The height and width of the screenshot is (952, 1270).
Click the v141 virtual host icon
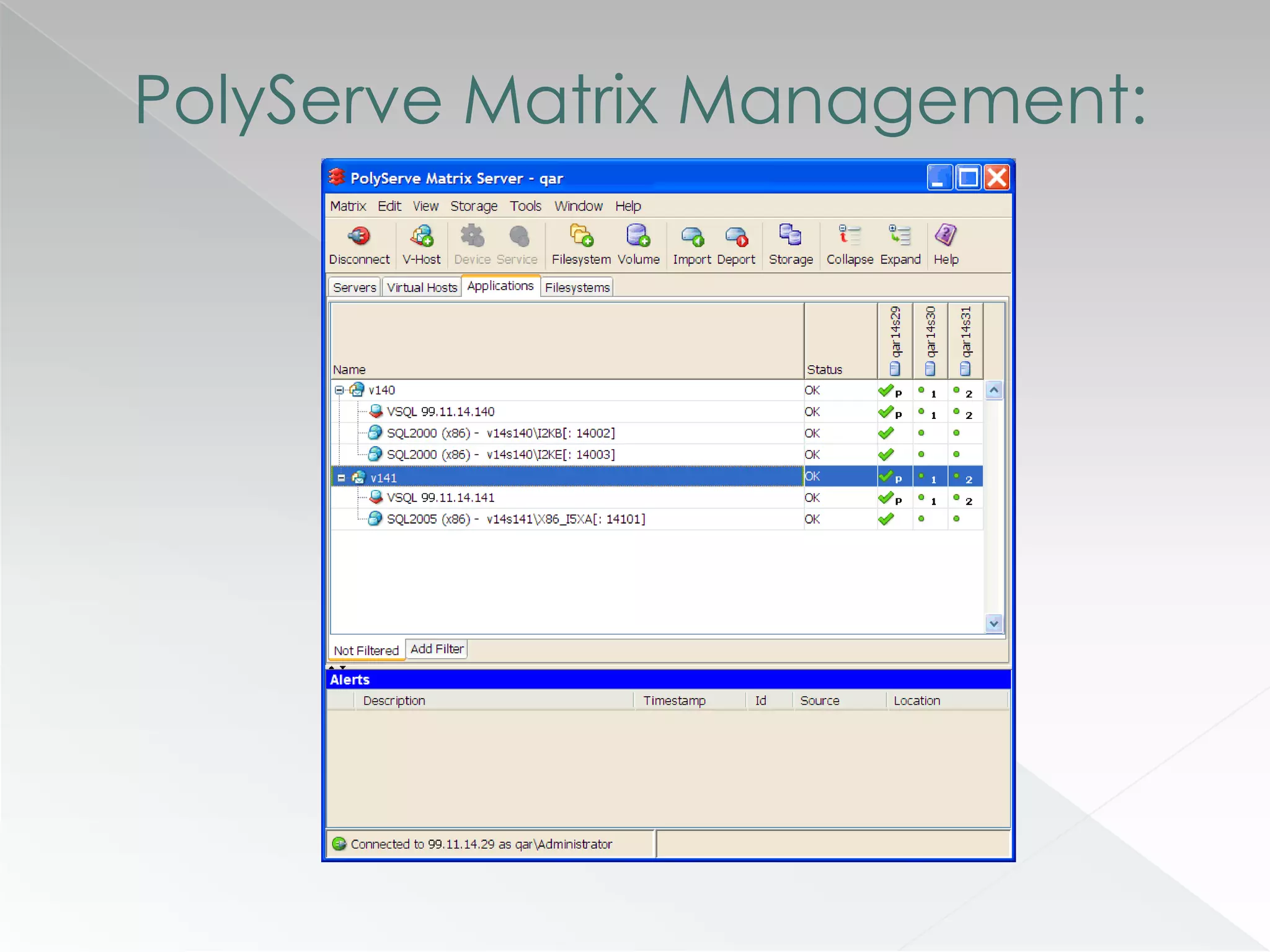(x=358, y=477)
